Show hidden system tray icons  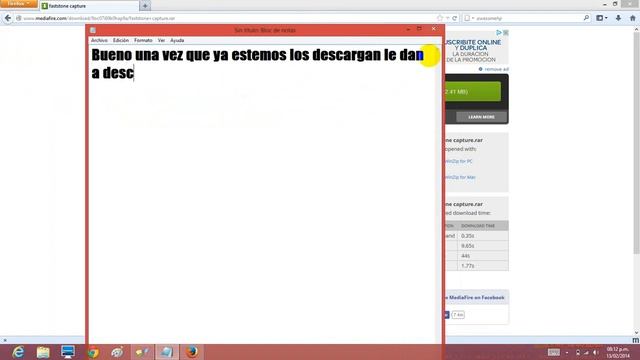(x=567, y=353)
